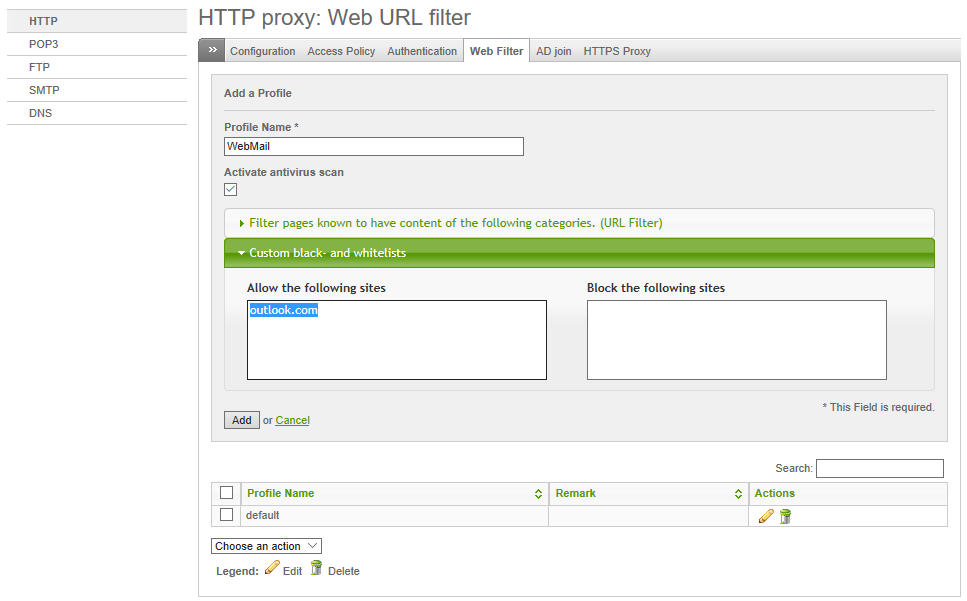Click the edit pencil icon for default profile
This screenshot has height=601, width=967.
pos(766,516)
